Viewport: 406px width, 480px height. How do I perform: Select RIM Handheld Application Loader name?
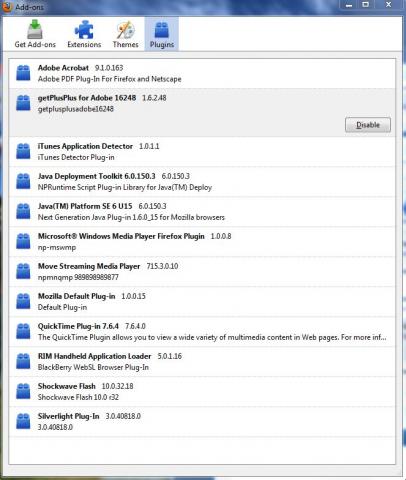point(94,356)
